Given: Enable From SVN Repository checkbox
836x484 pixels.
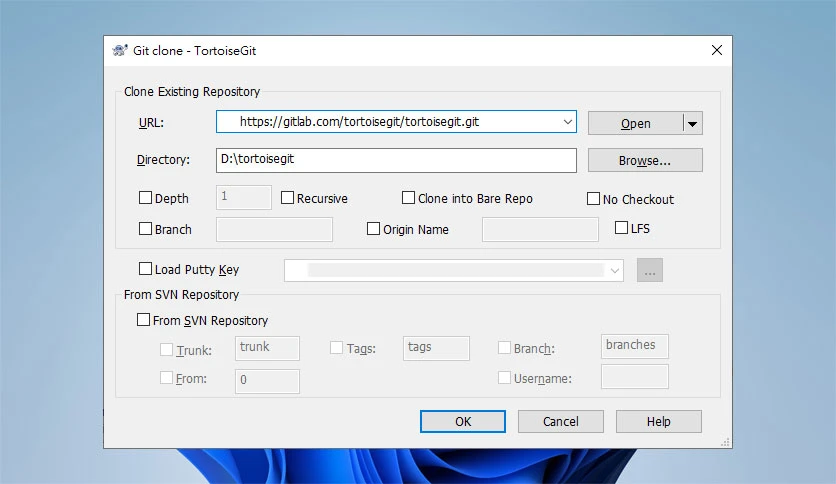Looking at the screenshot, I should coord(143,320).
